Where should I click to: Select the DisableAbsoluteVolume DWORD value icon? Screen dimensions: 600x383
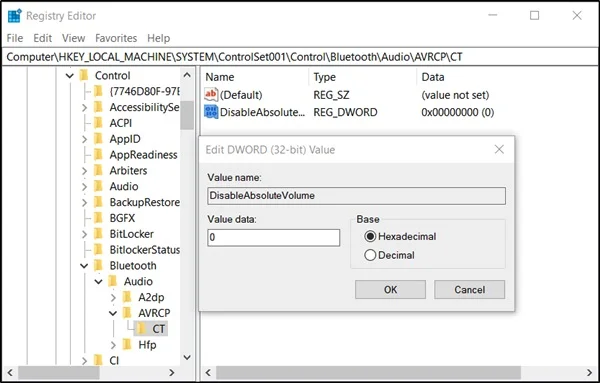click(211, 112)
